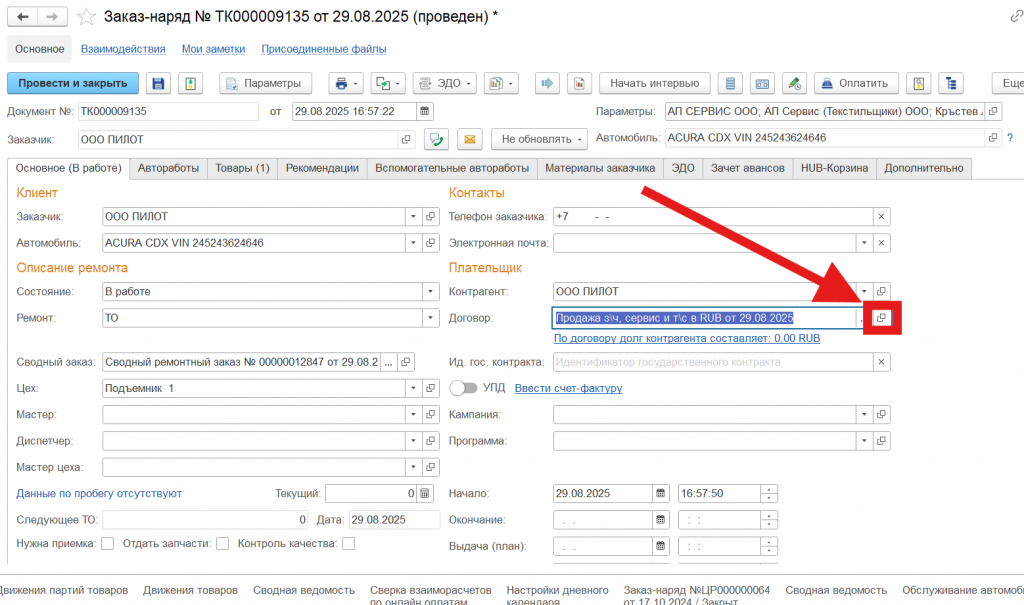The image size is (1024, 605).
Task: Switch to the Автоработы tab
Action: point(168,169)
